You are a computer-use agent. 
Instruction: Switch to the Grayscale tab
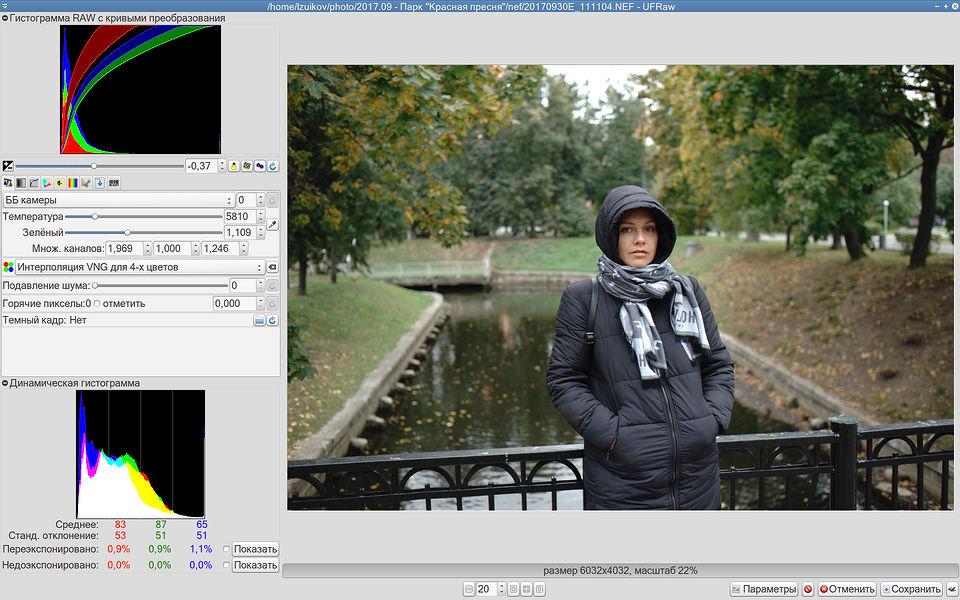(21, 182)
